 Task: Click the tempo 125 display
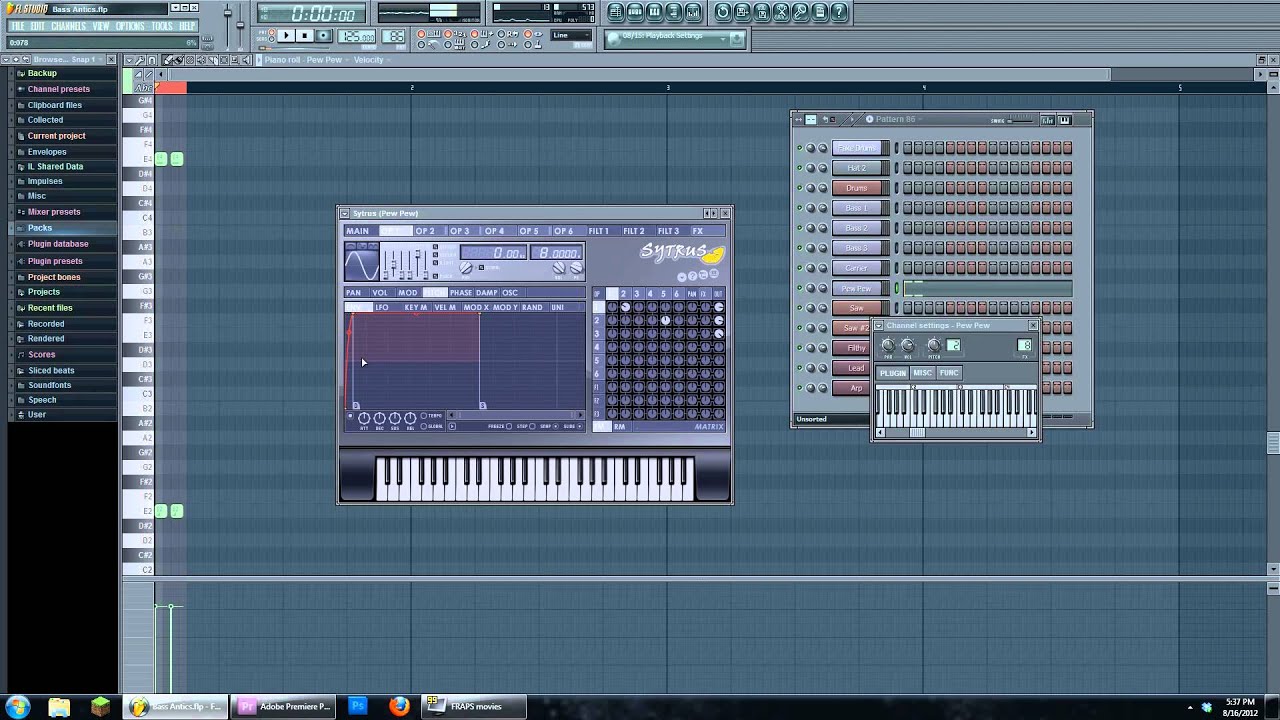[x=356, y=37]
